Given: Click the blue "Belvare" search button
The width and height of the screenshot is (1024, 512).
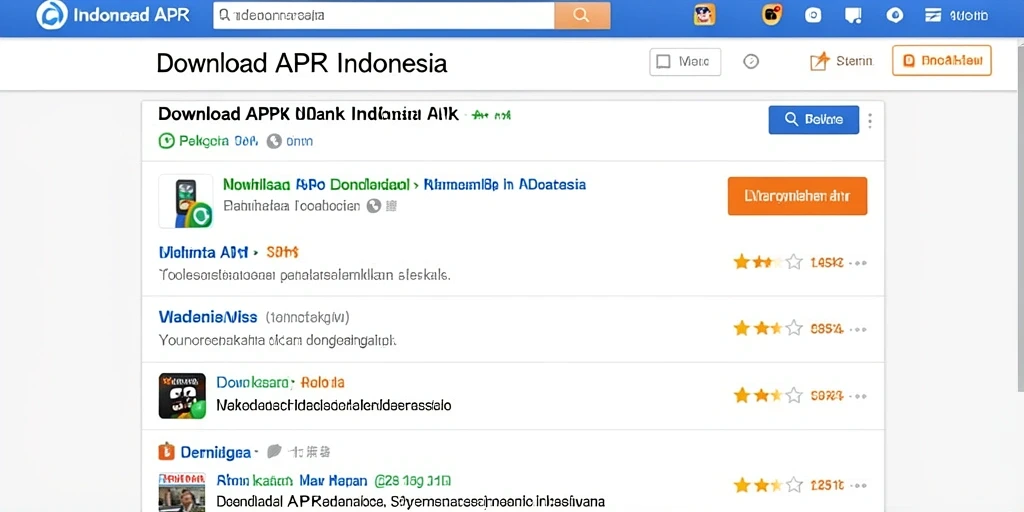Looking at the screenshot, I should pos(813,120).
